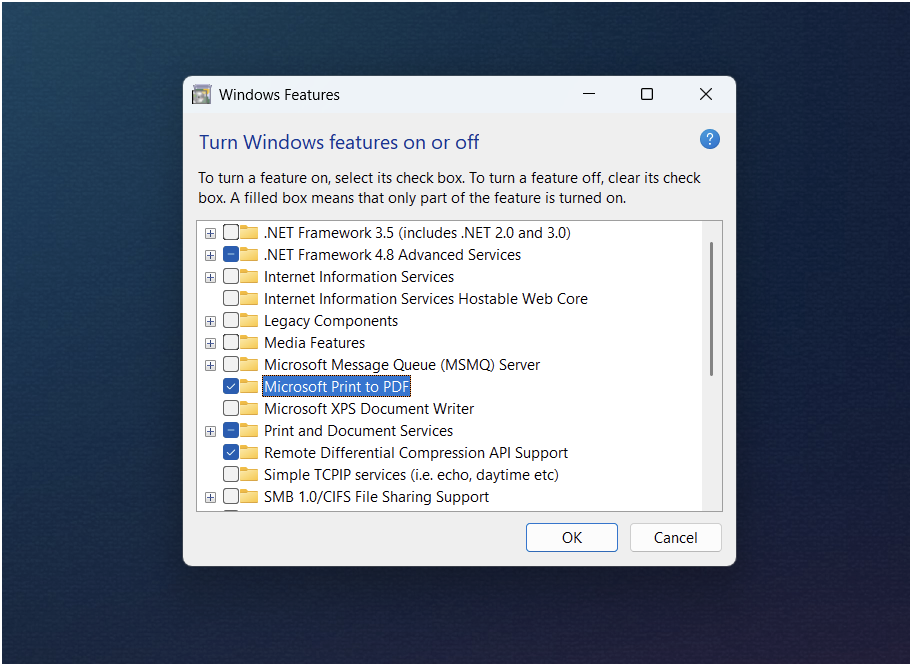Select Microsoft Message Queue (MSMQ) Server label
912x666 pixels.
pyautogui.click(x=402, y=365)
